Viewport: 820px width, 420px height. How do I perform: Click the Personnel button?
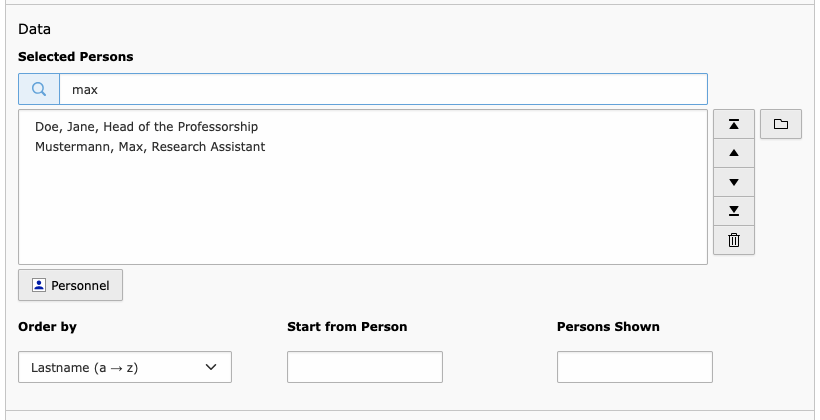71,285
